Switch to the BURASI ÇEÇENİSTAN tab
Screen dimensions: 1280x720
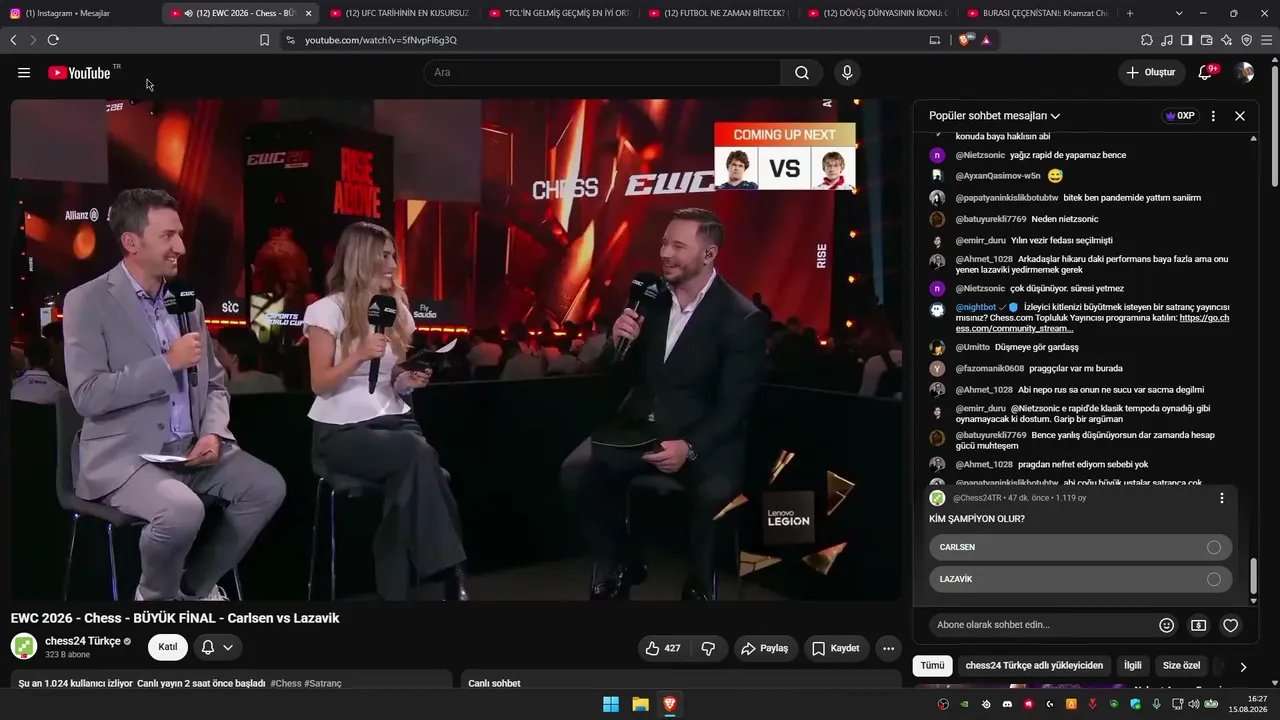click(1040, 13)
